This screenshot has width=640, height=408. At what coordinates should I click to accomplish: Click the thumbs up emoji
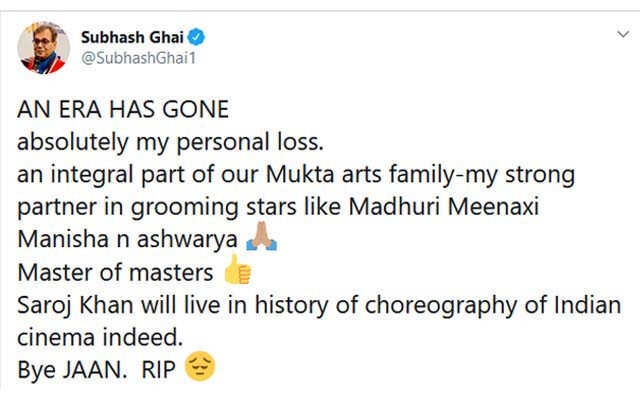coord(238,270)
